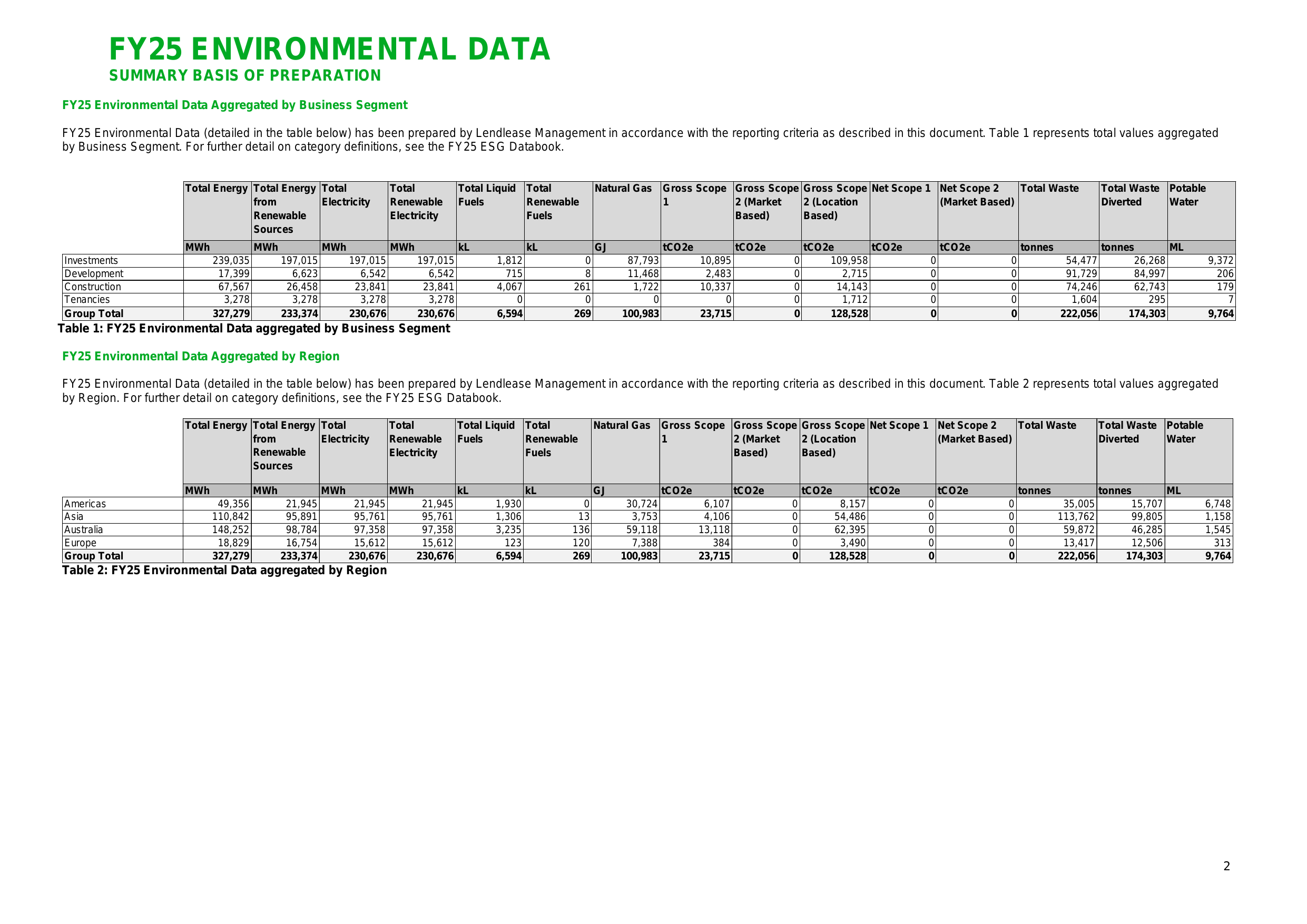Select Europe Natural Gas value "7,388"
Image resolution: width=1307 pixels, height=924 pixels.
[x=644, y=543]
